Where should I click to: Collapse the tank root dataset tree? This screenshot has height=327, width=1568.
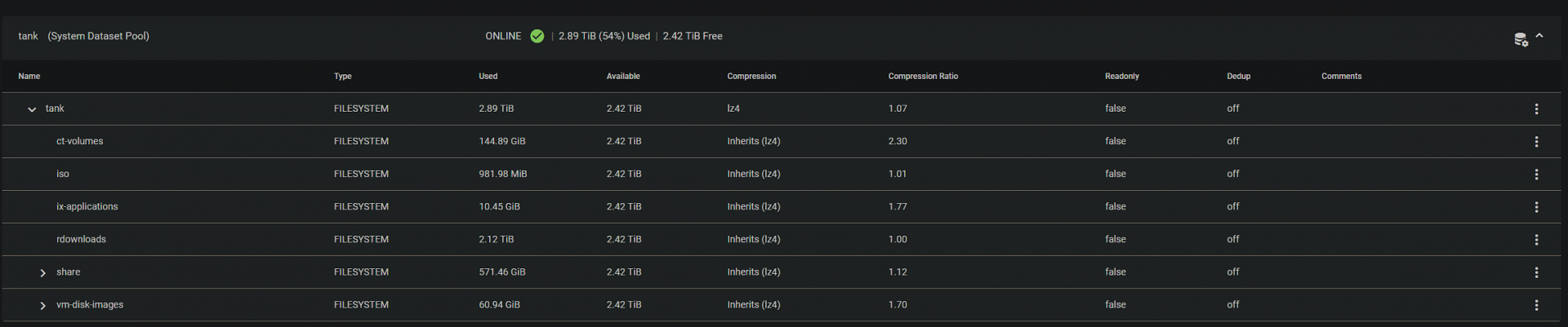click(32, 109)
